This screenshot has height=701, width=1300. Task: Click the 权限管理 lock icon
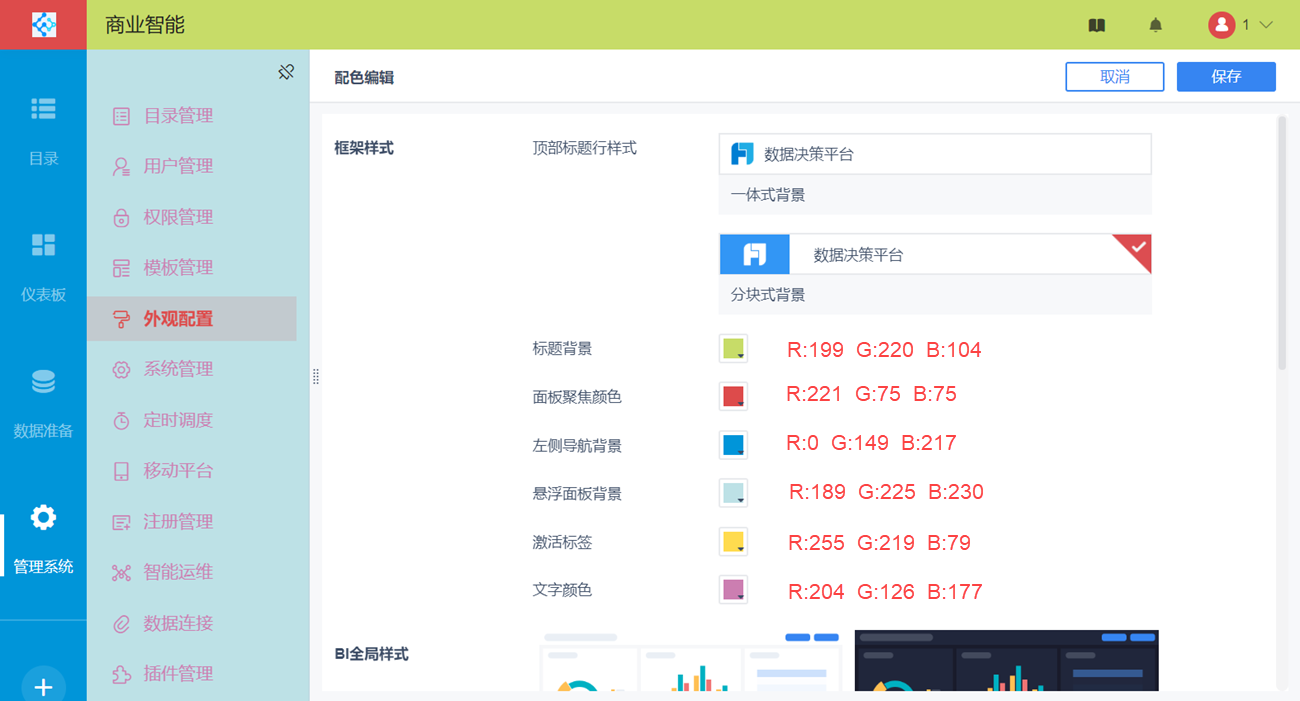click(121, 218)
